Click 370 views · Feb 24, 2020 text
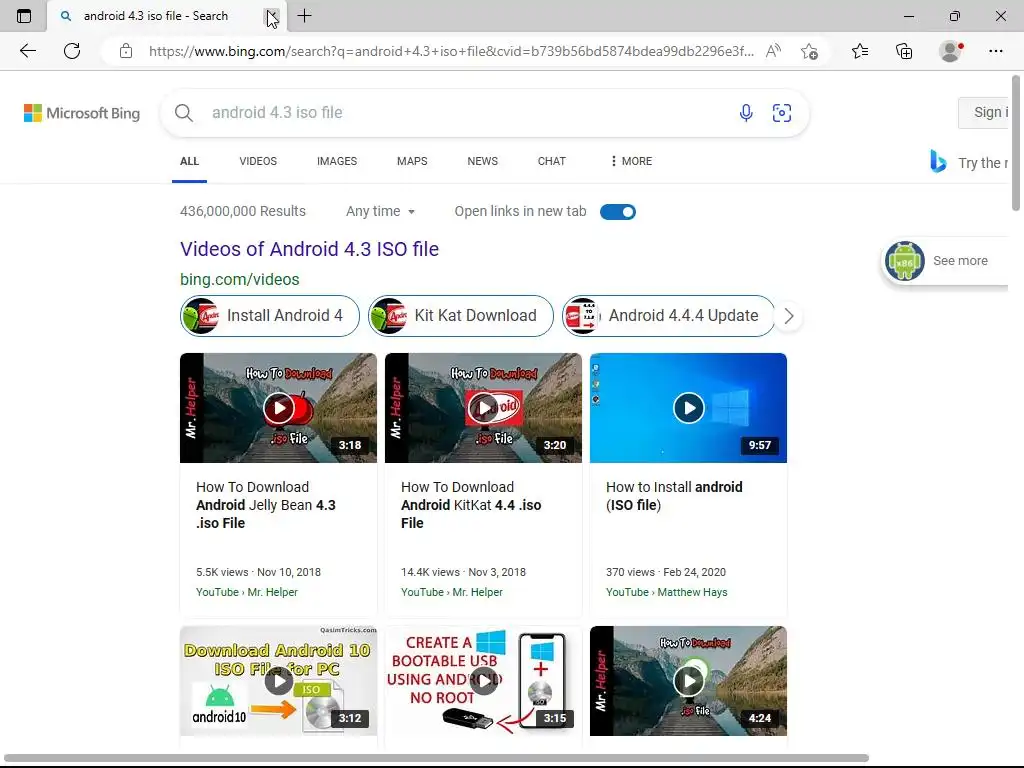The height and width of the screenshot is (768, 1024). coord(665,572)
